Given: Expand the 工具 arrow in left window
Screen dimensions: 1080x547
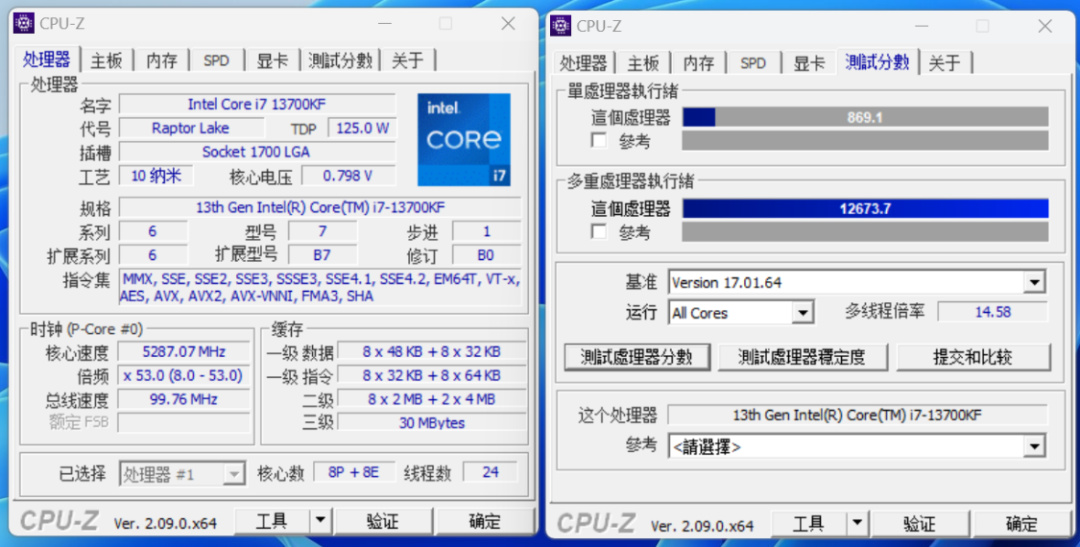Looking at the screenshot, I should 320,521.
